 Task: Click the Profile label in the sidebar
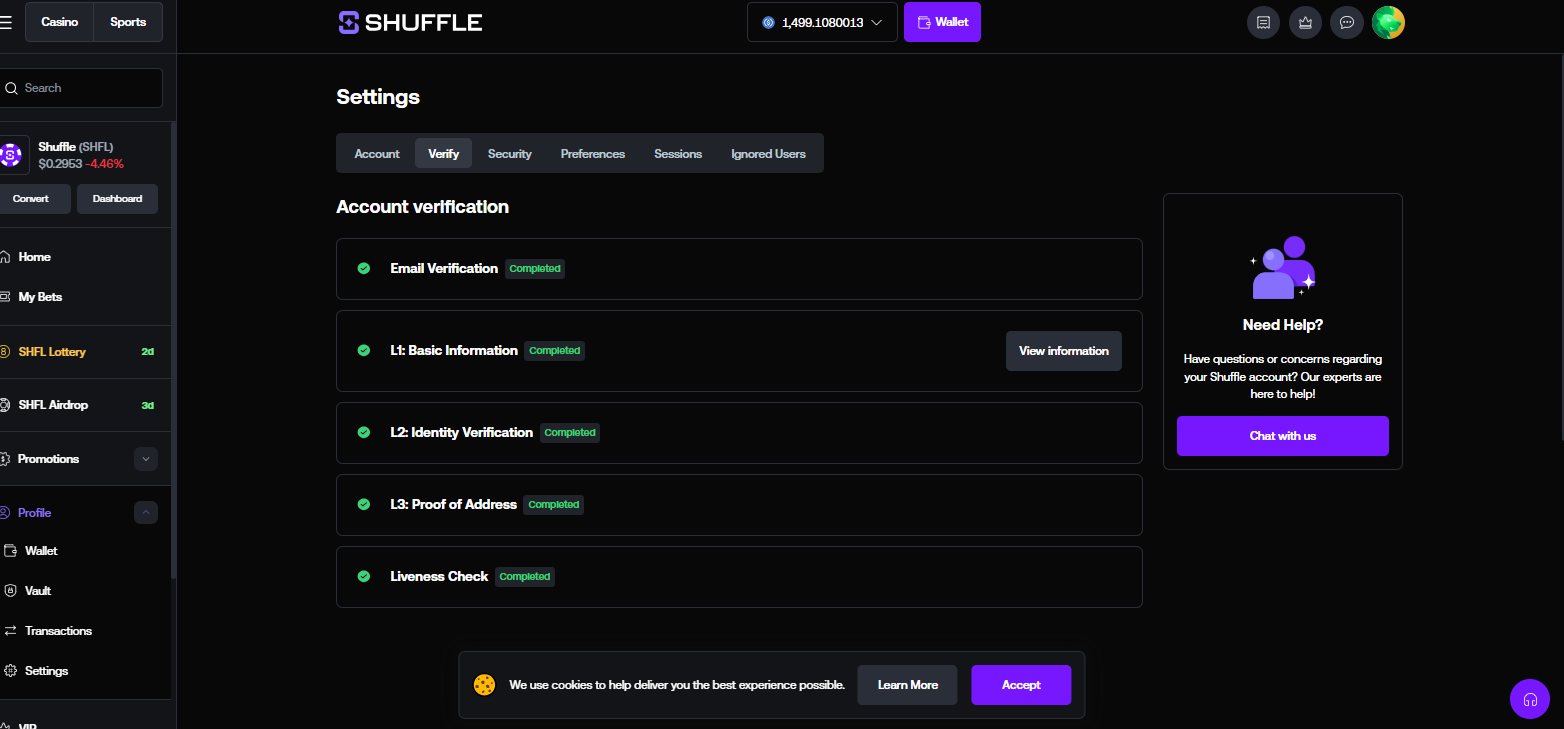click(34, 513)
